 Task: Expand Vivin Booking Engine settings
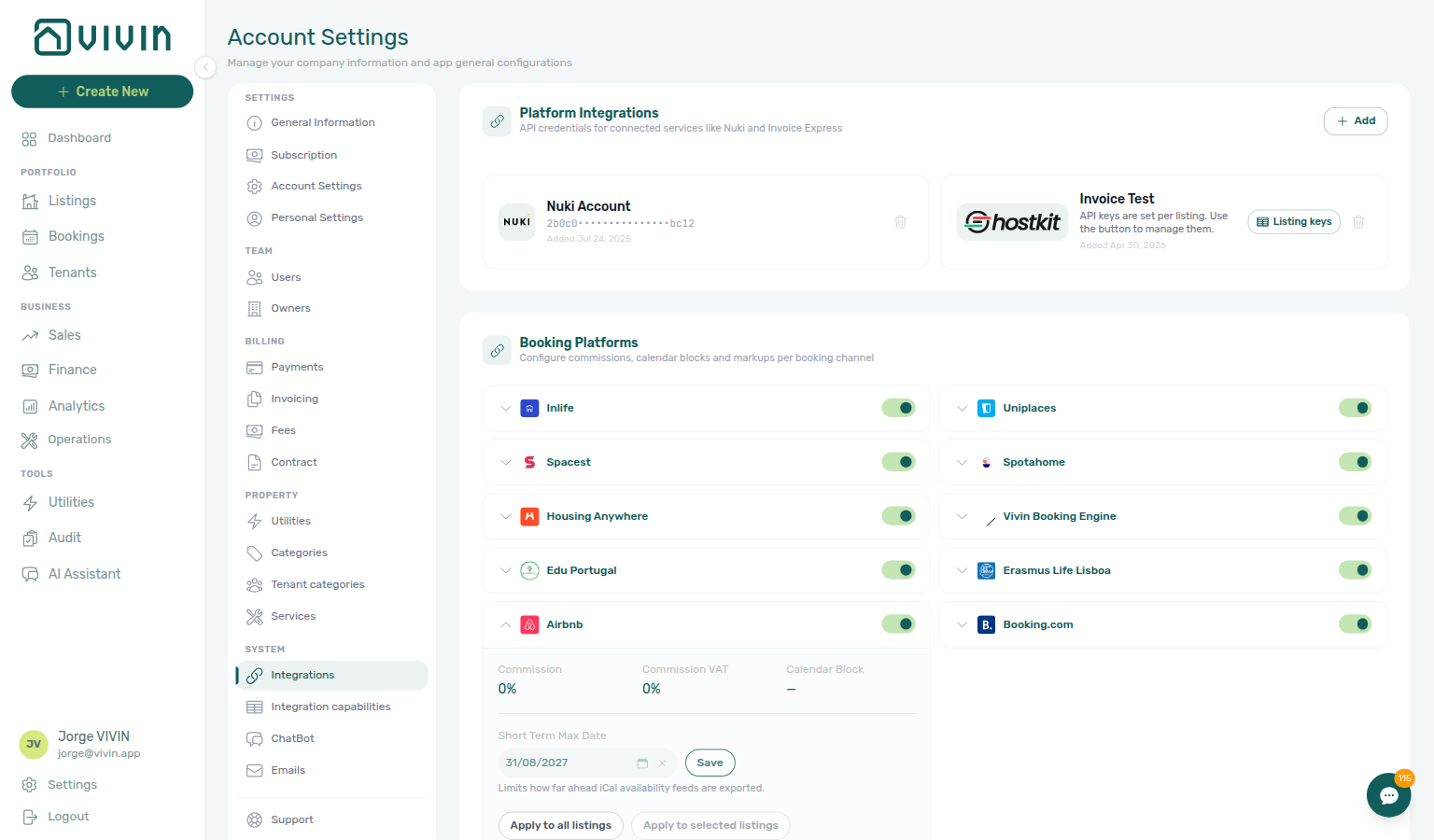click(963, 516)
